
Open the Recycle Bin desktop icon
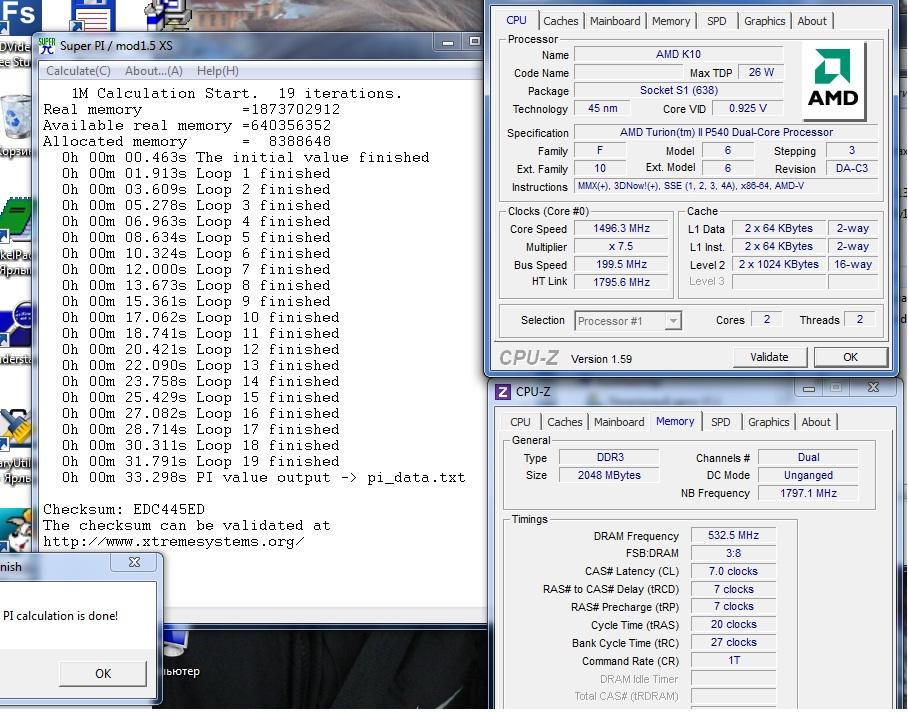(x=16, y=119)
